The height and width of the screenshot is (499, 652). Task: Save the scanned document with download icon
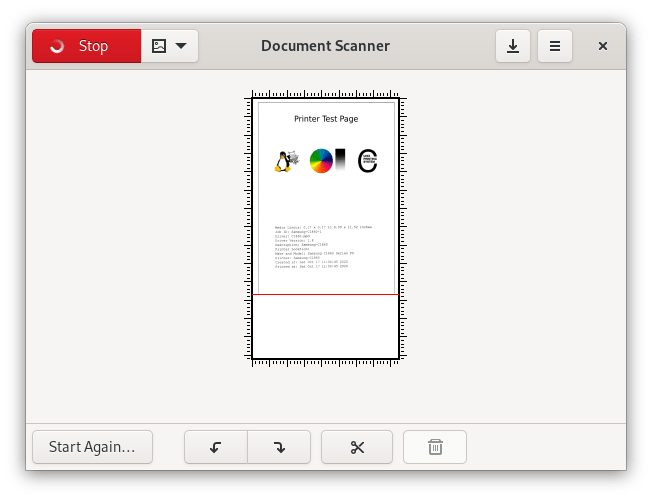[513, 46]
